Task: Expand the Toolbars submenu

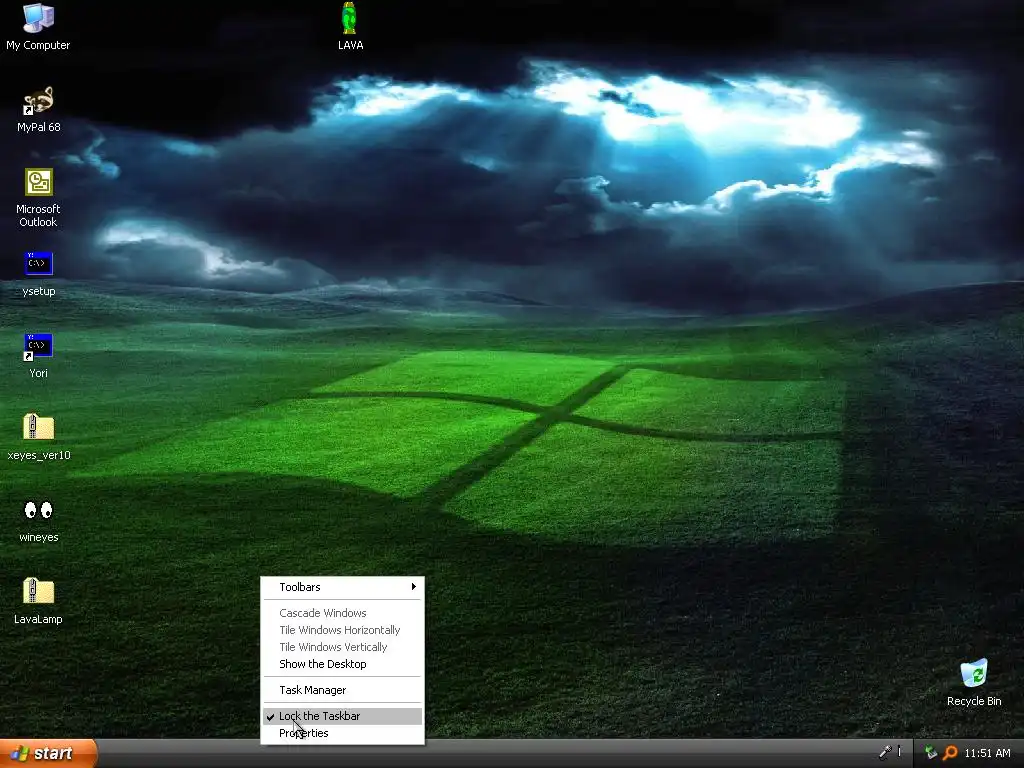Action: tap(342, 587)
